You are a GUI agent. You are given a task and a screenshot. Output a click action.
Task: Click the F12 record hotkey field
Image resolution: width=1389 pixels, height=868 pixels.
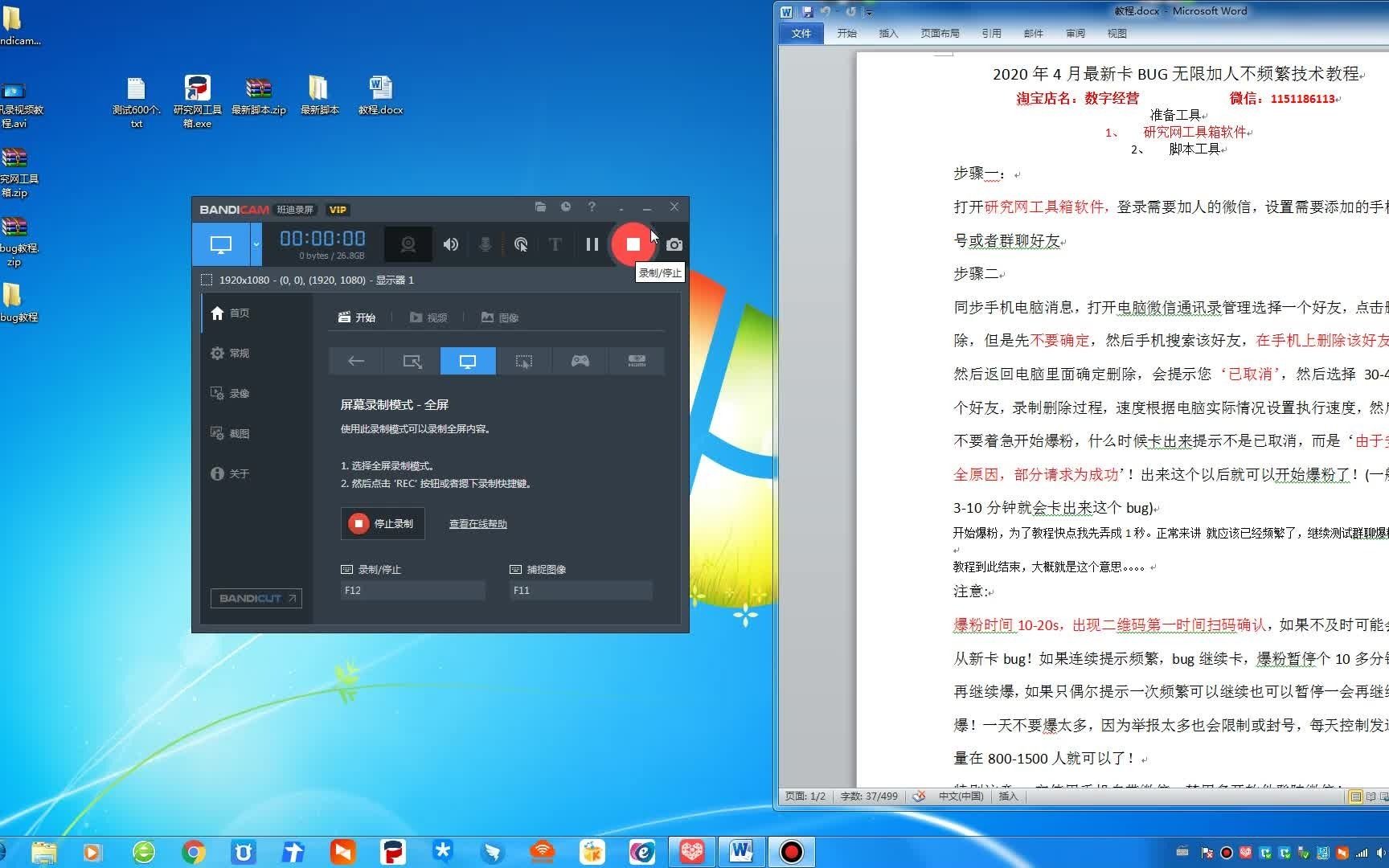pos(412,590)
